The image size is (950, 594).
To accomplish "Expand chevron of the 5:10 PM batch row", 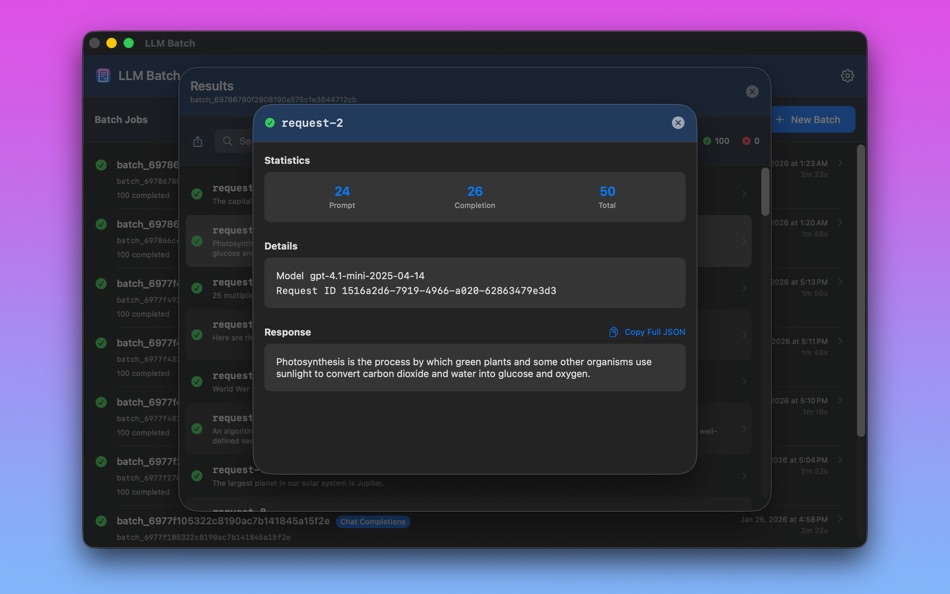I will tap(840, 401).
